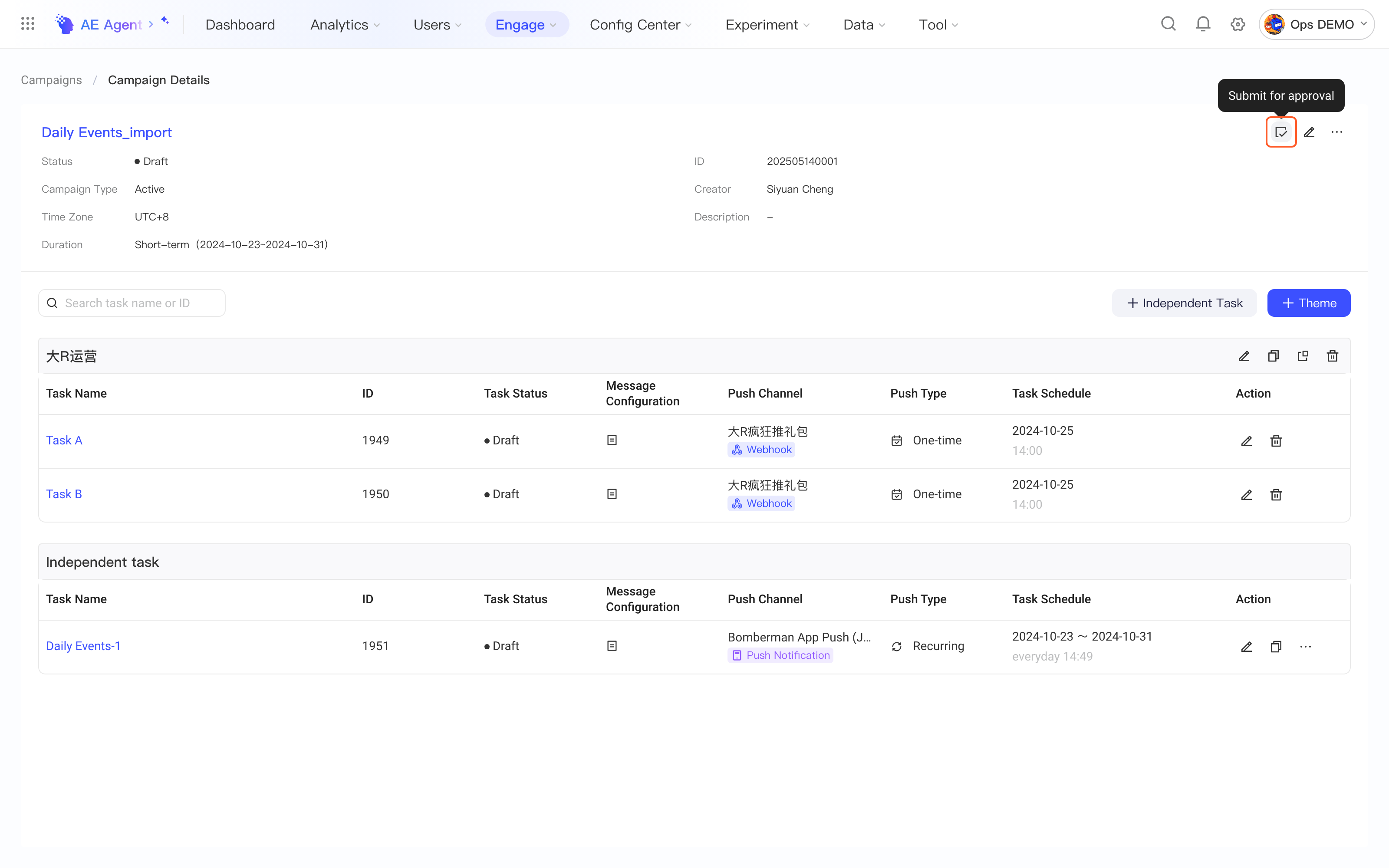
Task: Open campaign more options menu
Action: (x=1337, y=132)
